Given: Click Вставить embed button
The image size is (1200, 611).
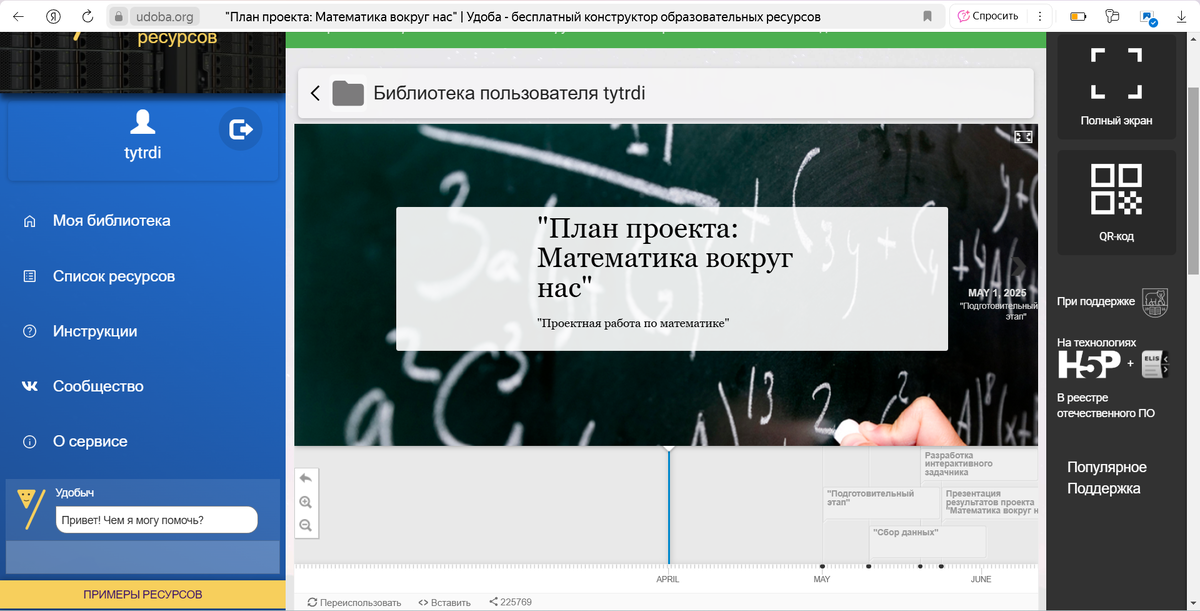Looking at the screenshot, I should point(444,602).
